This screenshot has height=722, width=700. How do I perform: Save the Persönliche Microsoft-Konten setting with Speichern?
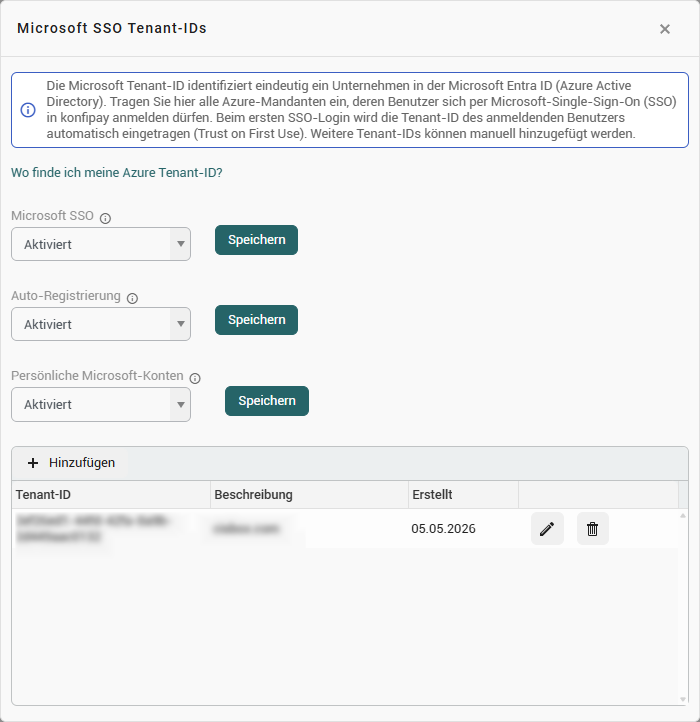pyautogui.click(x=267, y=401)
